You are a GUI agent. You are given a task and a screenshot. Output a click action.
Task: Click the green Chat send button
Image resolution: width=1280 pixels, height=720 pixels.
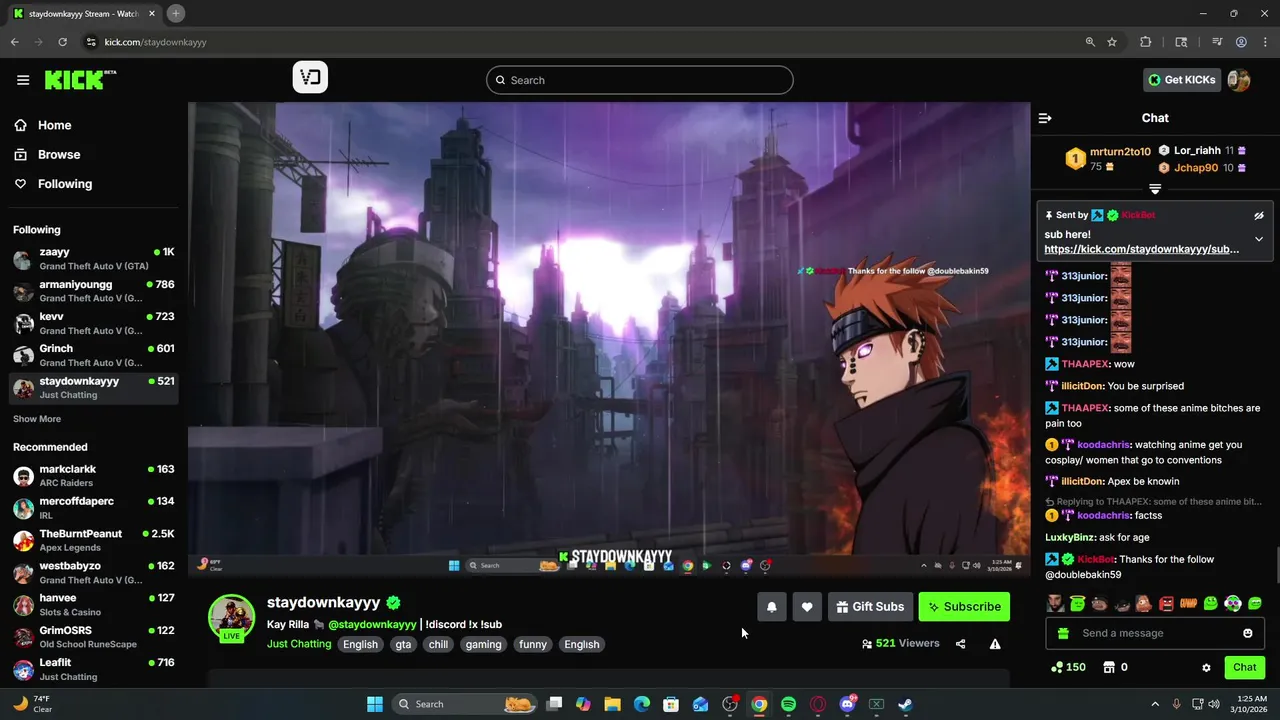(1244, 667)
